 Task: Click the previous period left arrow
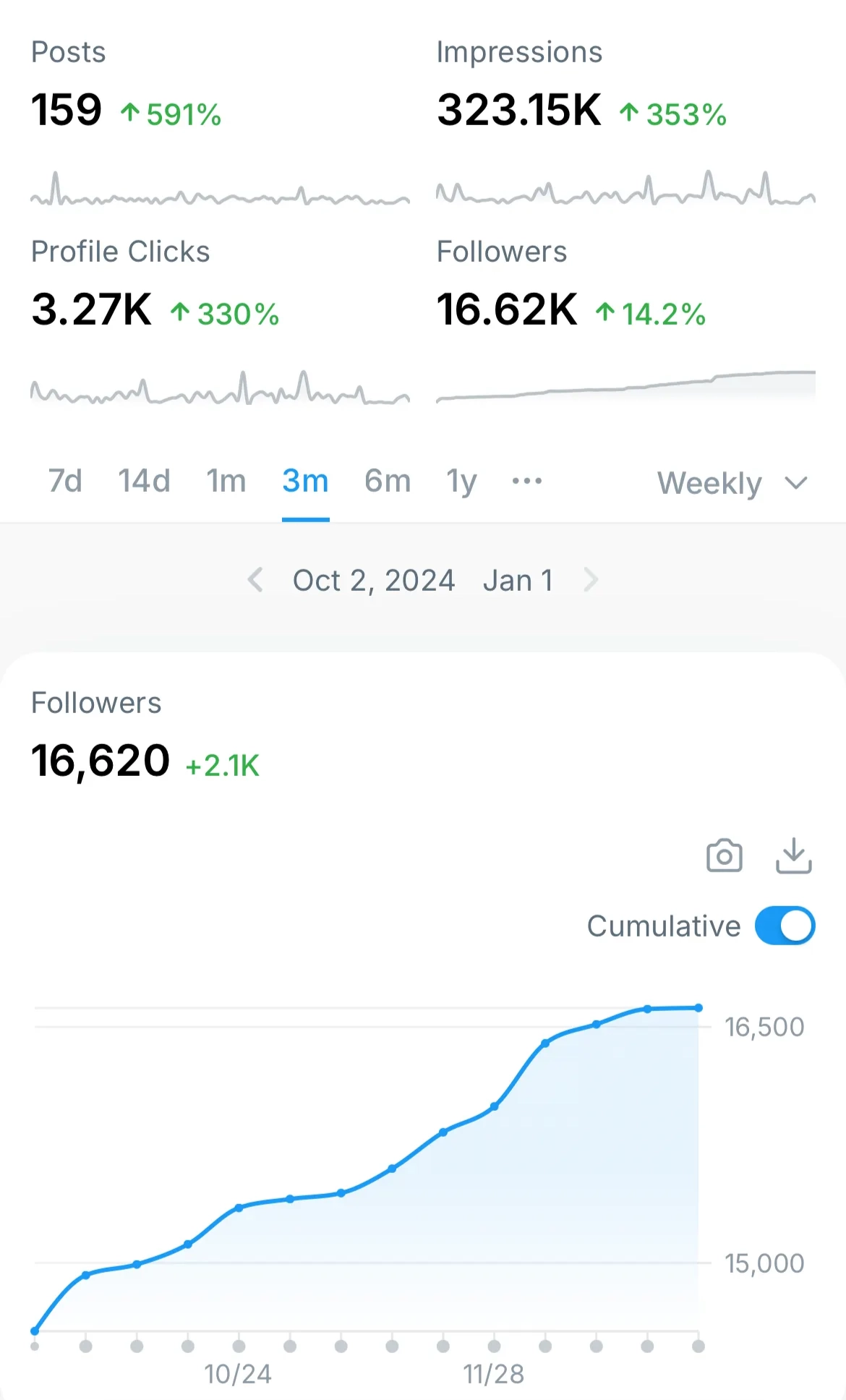click(x=255, y=580)
